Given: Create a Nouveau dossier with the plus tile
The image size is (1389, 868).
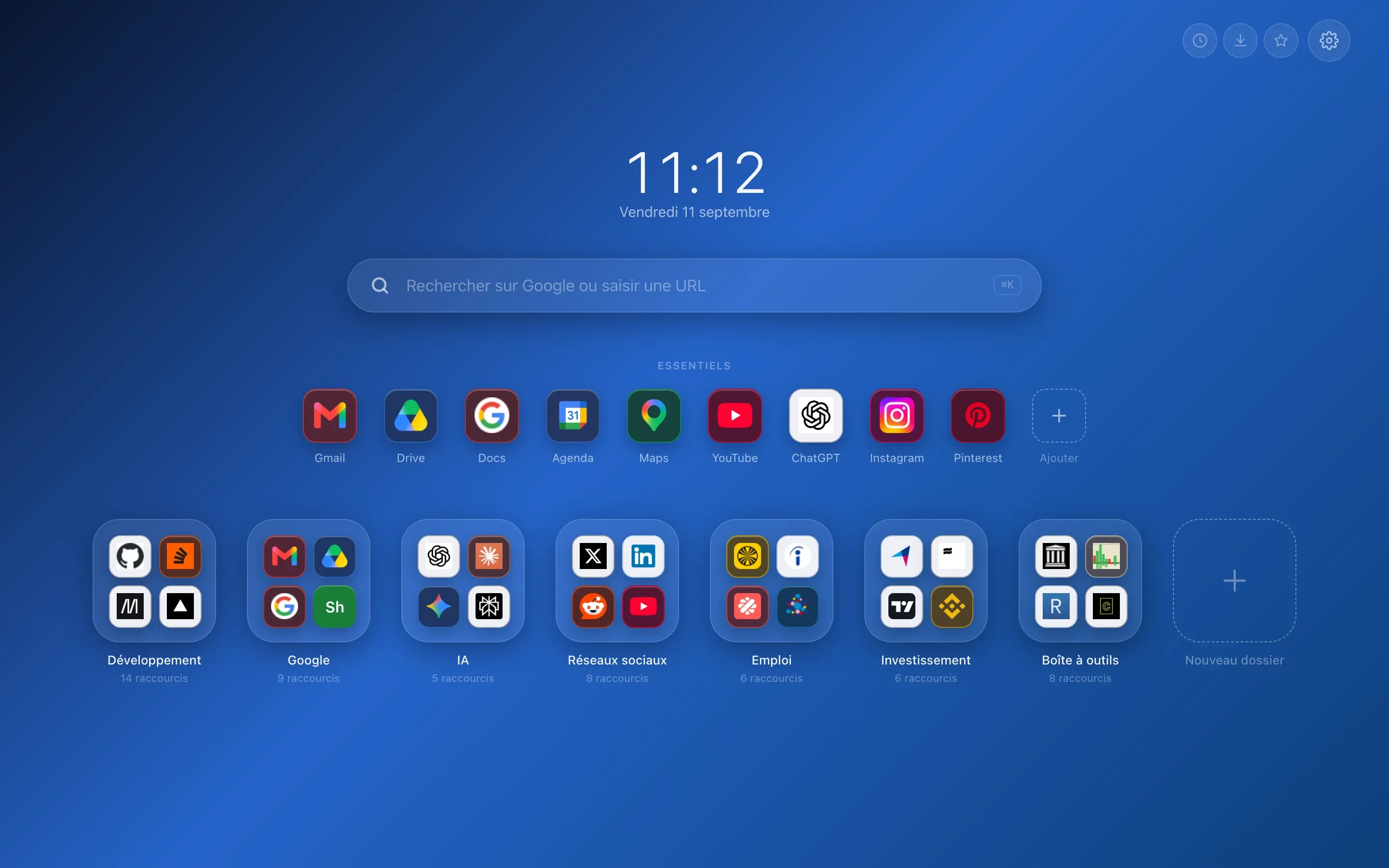Looking at the screenshot, I should [x=1235, y=581].
